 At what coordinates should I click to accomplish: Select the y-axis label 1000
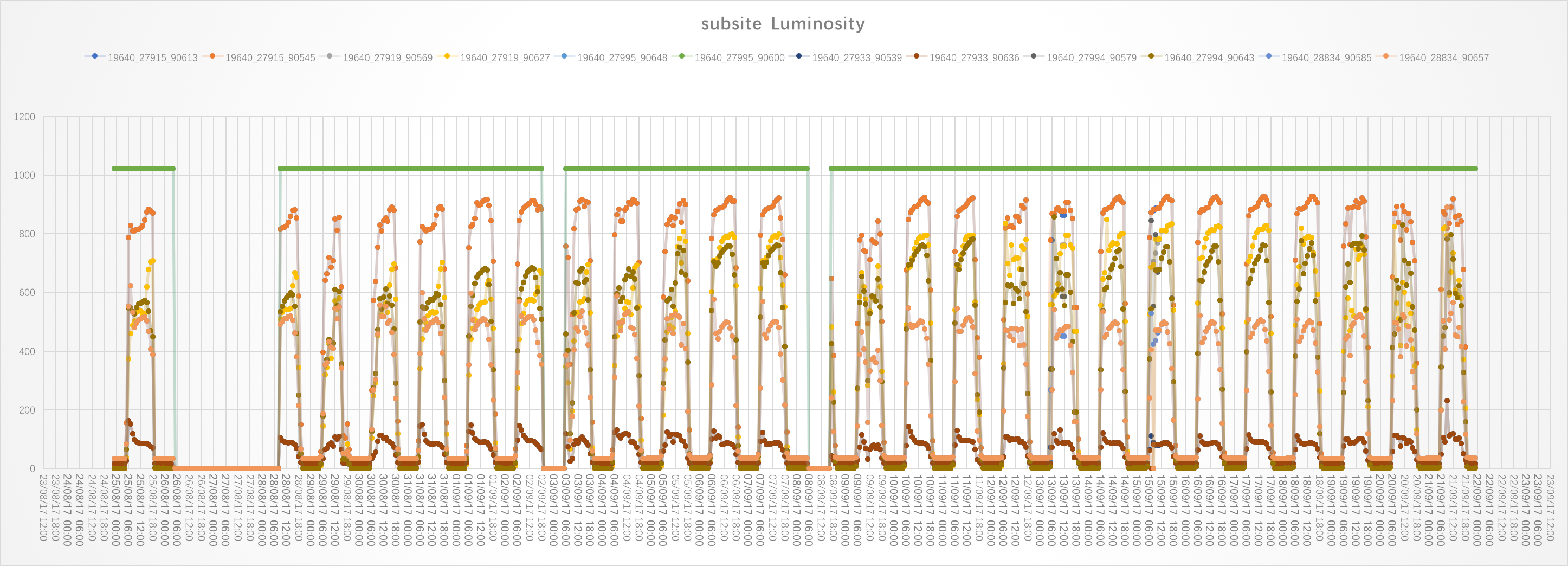click(x=24, y=175)
